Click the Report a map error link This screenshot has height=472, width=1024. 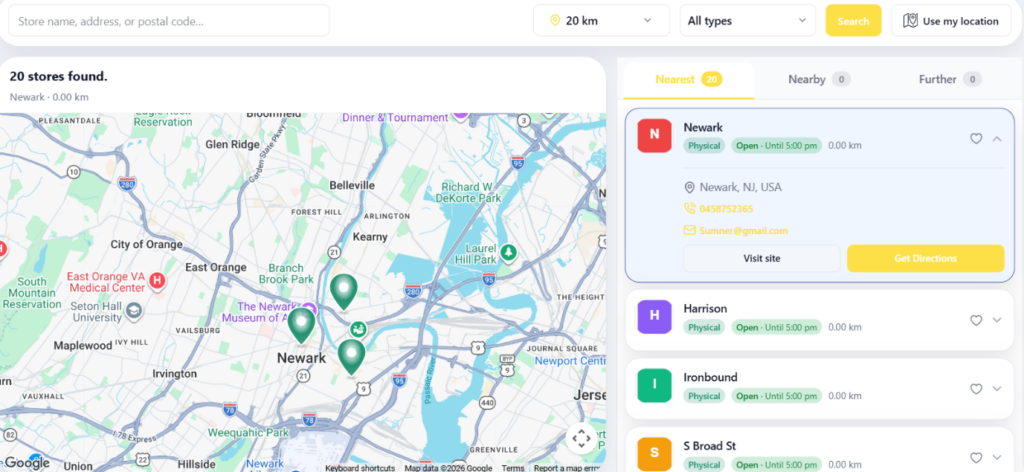click(x=566, y=467)
